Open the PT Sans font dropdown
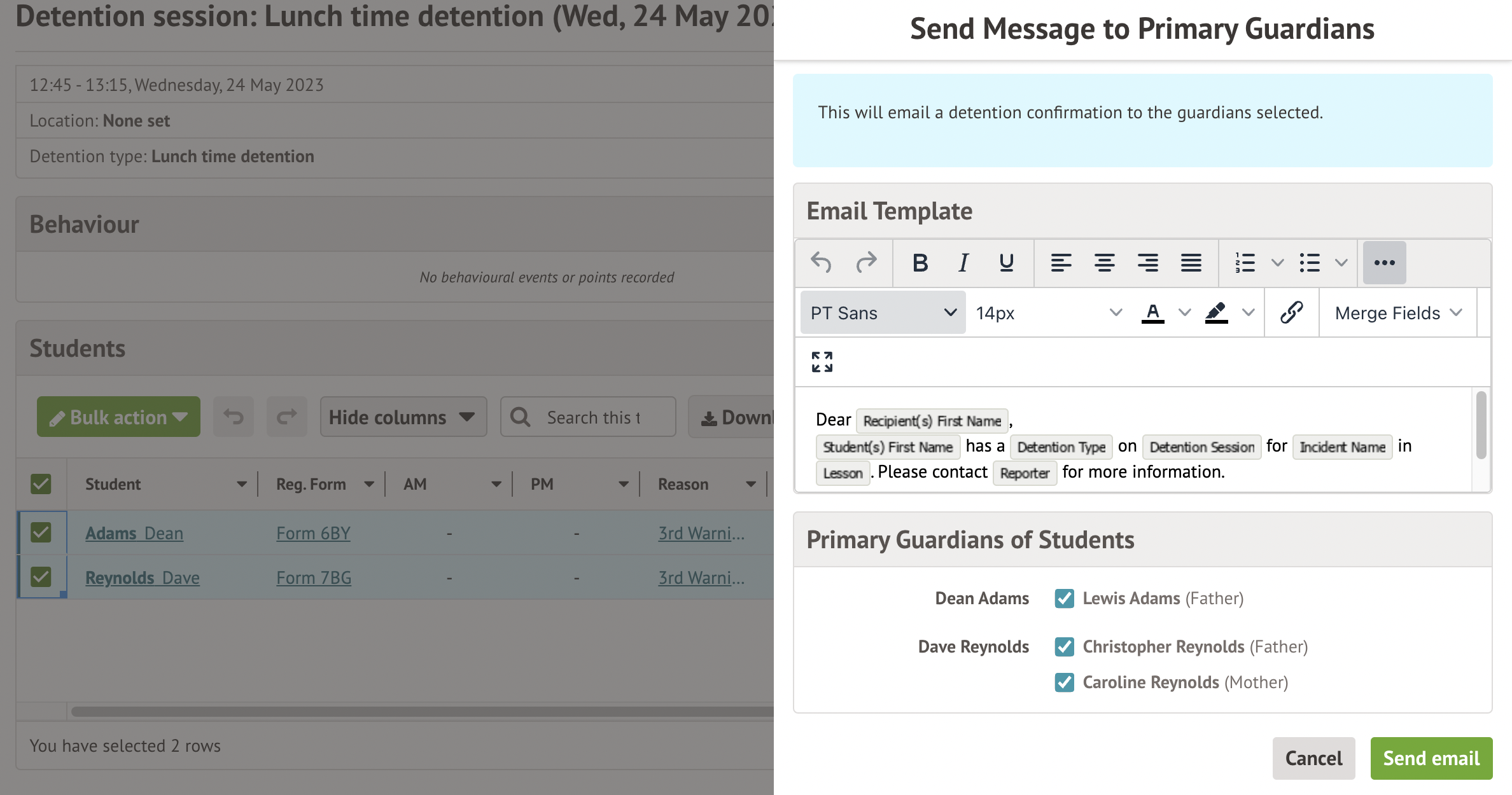The image size is (1512, 795). (883, 313)
